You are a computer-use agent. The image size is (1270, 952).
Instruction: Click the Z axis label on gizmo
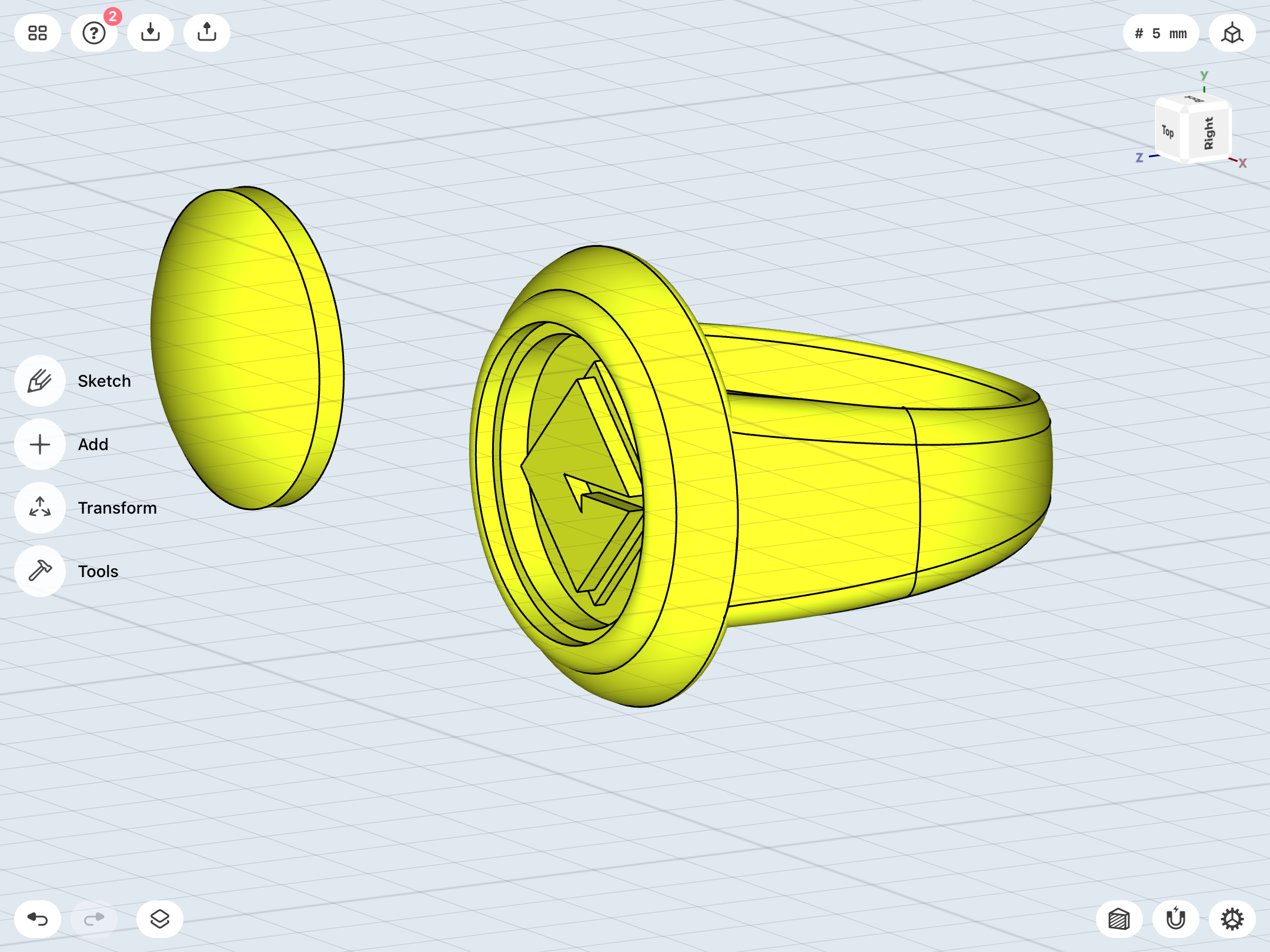click(1139, 157)
